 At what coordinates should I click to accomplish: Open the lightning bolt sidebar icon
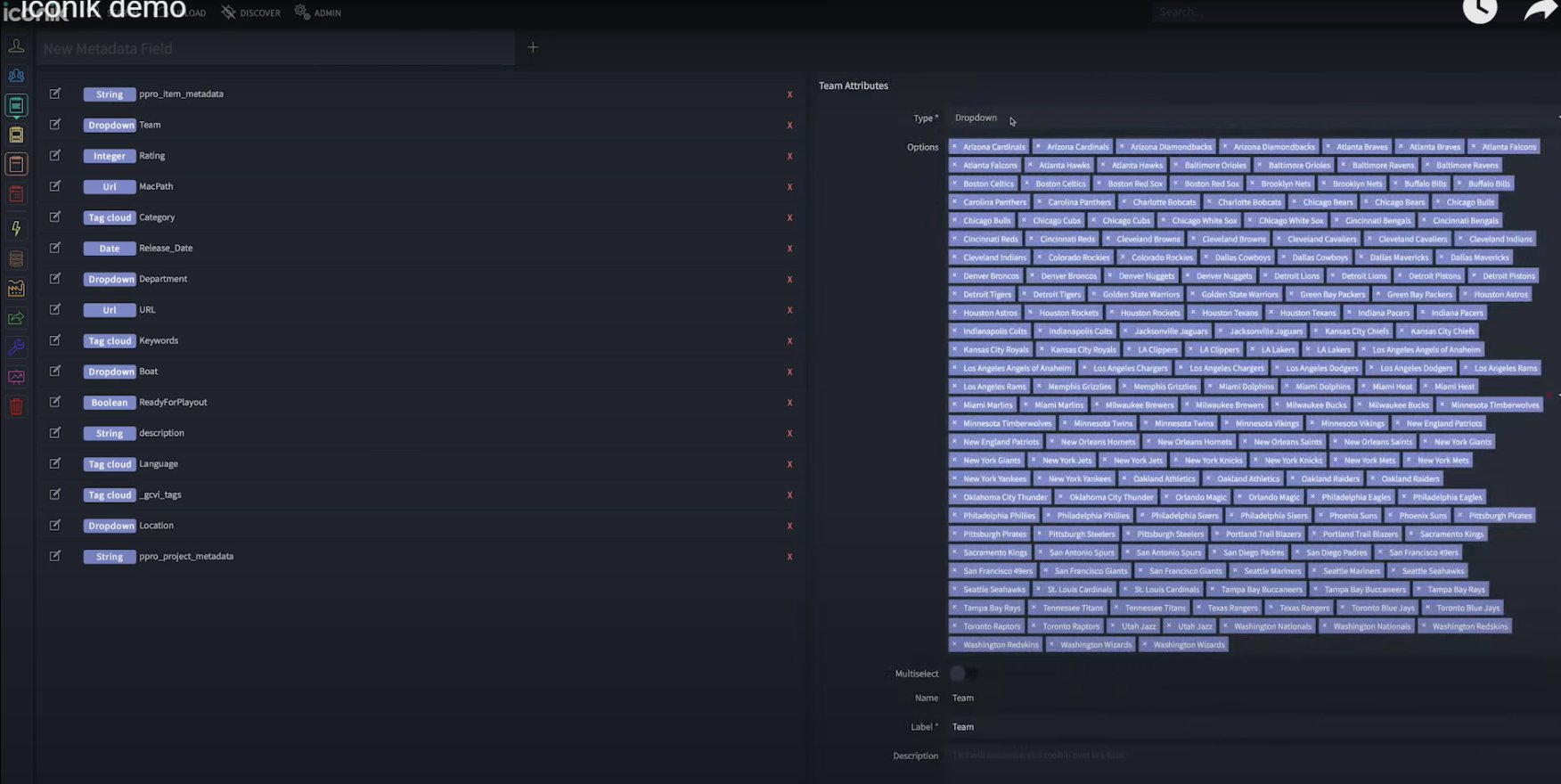pyautogui.click(x=16, y=228)
